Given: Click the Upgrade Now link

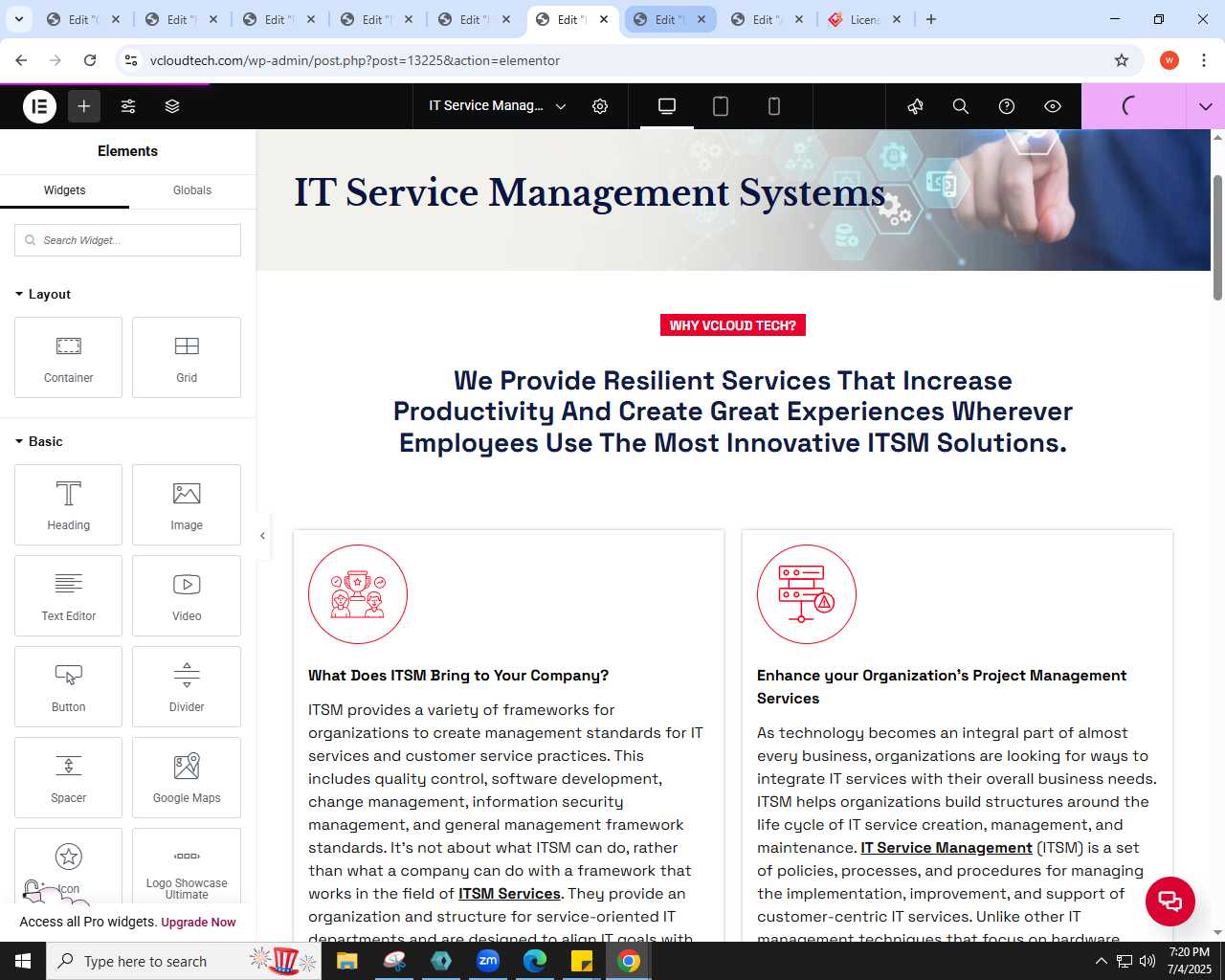Looking at the screenshot, I should coord(198,923).
